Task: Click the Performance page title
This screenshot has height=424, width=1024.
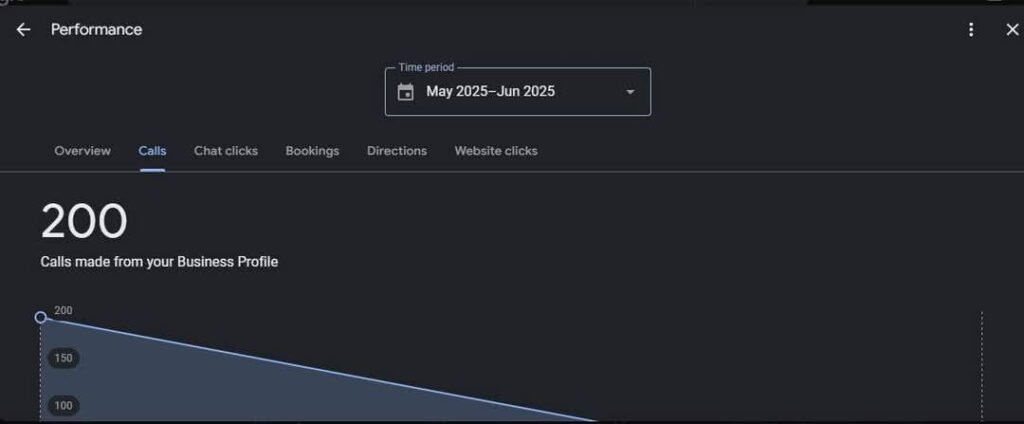Action: pyautogui.click(x=96, y=30)
